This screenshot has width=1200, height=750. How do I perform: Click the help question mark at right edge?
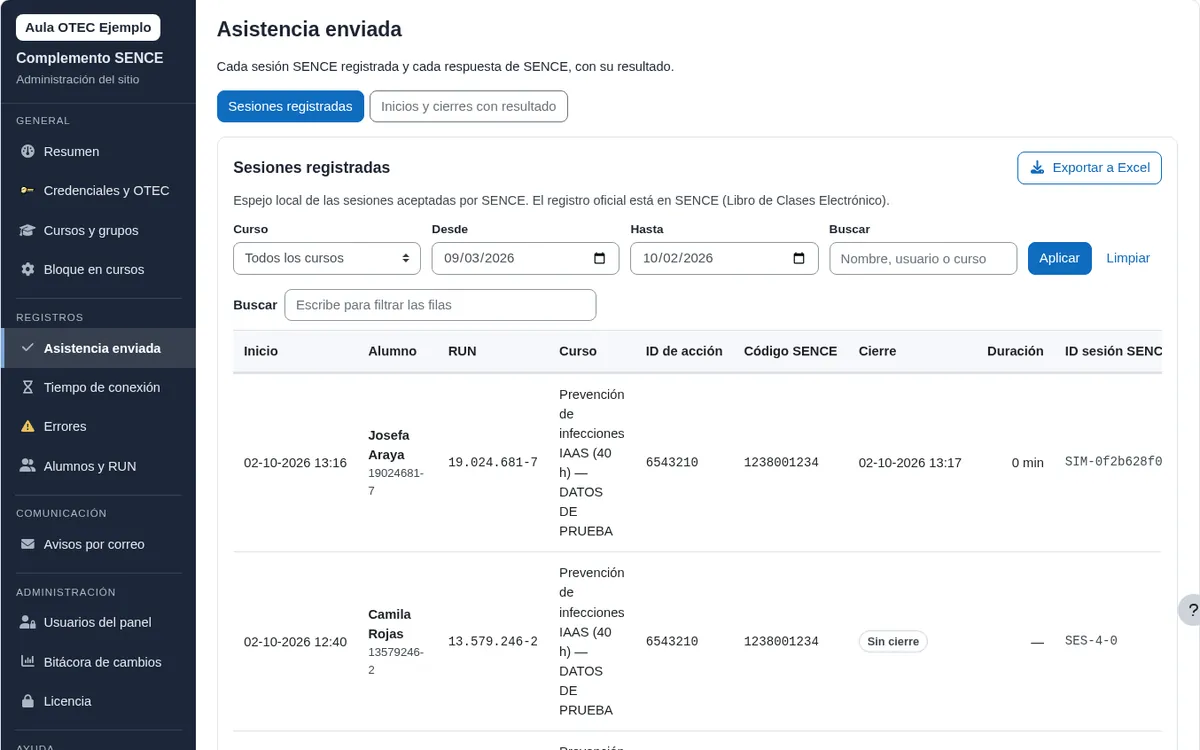1192,610
